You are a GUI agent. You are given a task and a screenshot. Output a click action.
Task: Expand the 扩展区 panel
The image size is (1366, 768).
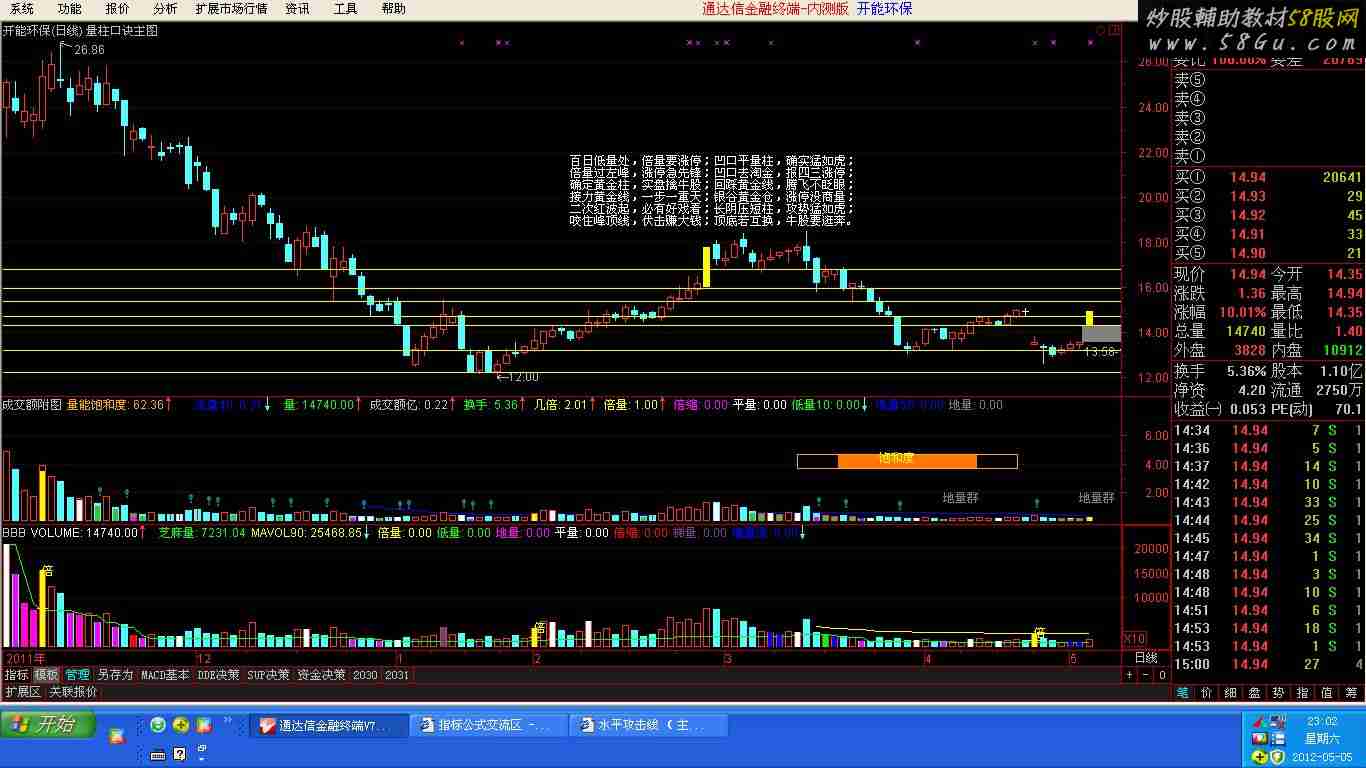click(22, 692)
